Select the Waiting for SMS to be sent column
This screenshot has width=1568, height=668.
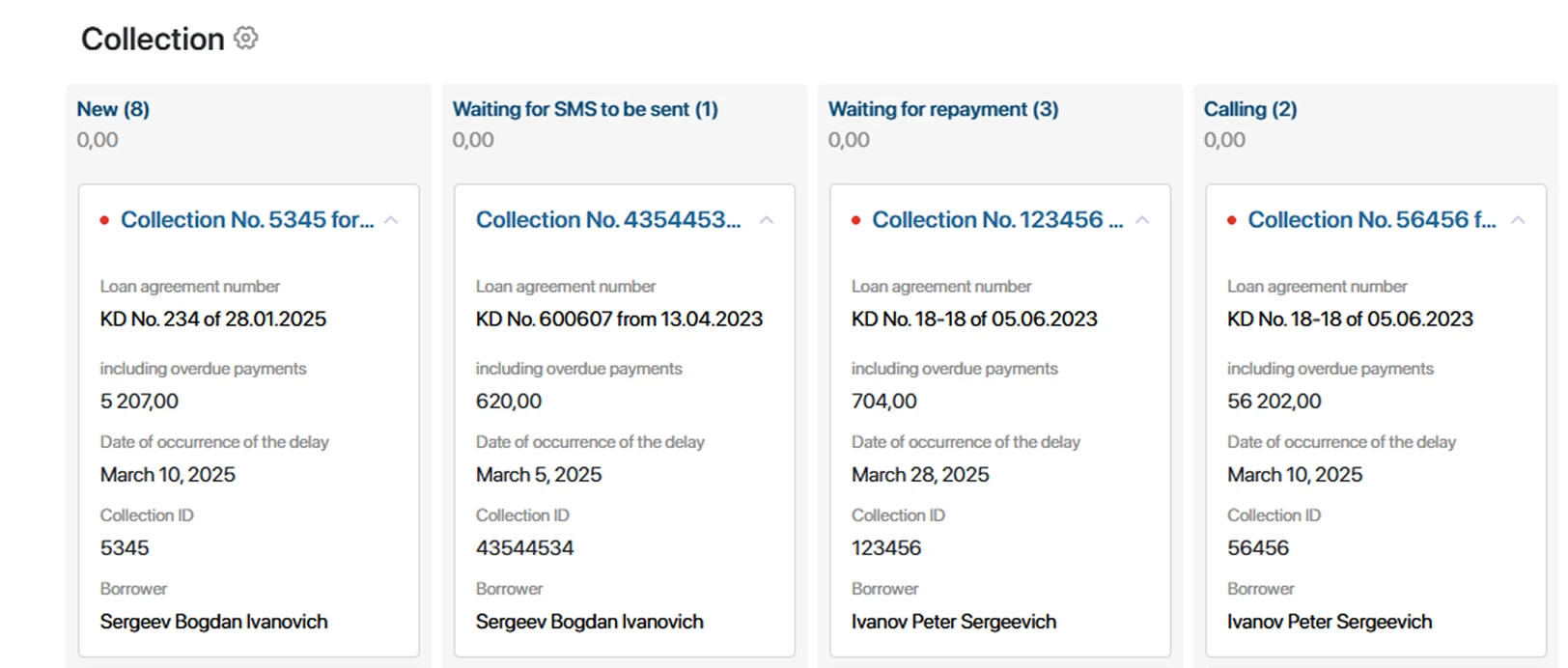[585, 109]
